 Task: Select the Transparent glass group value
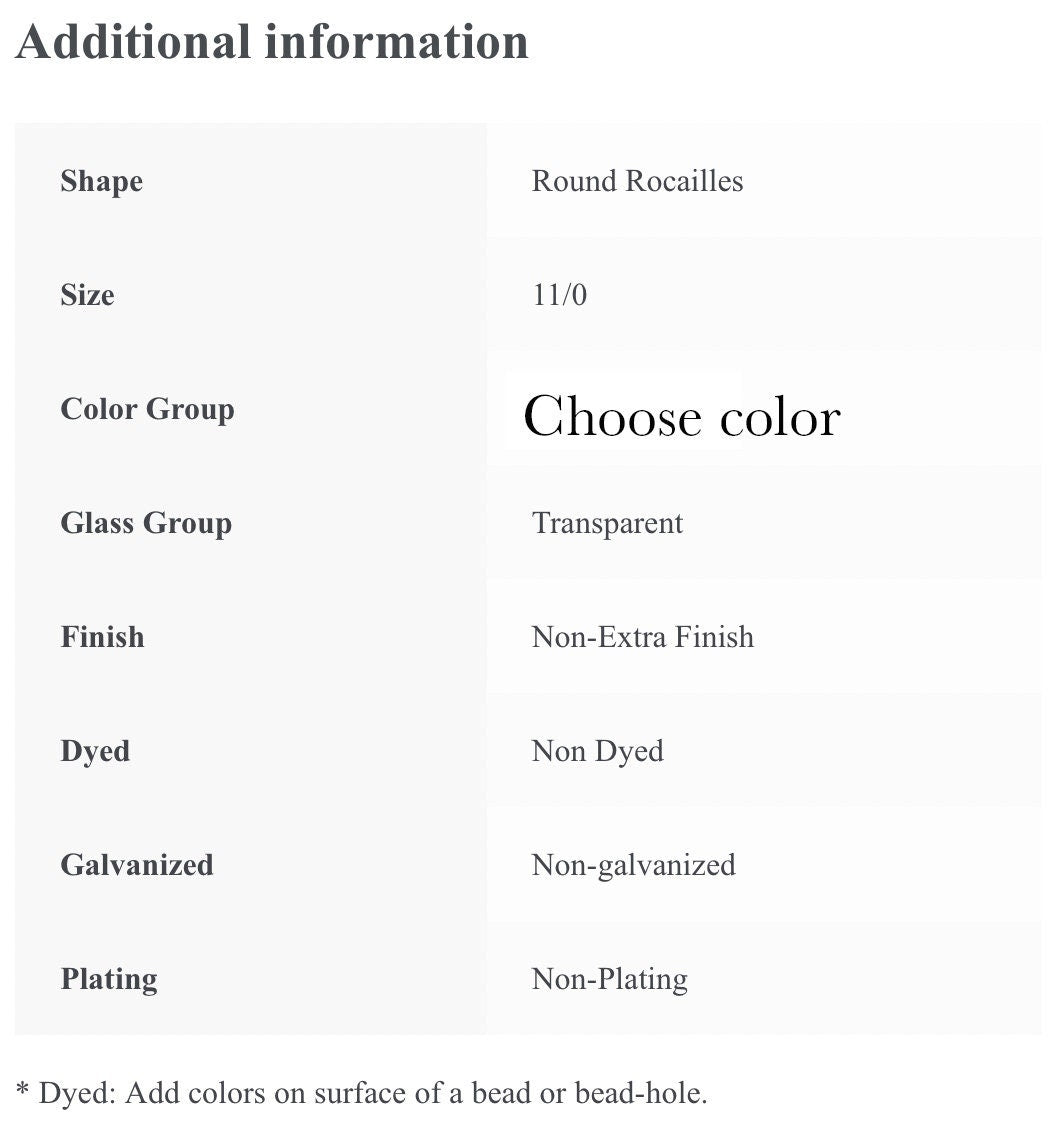point(607,523)
